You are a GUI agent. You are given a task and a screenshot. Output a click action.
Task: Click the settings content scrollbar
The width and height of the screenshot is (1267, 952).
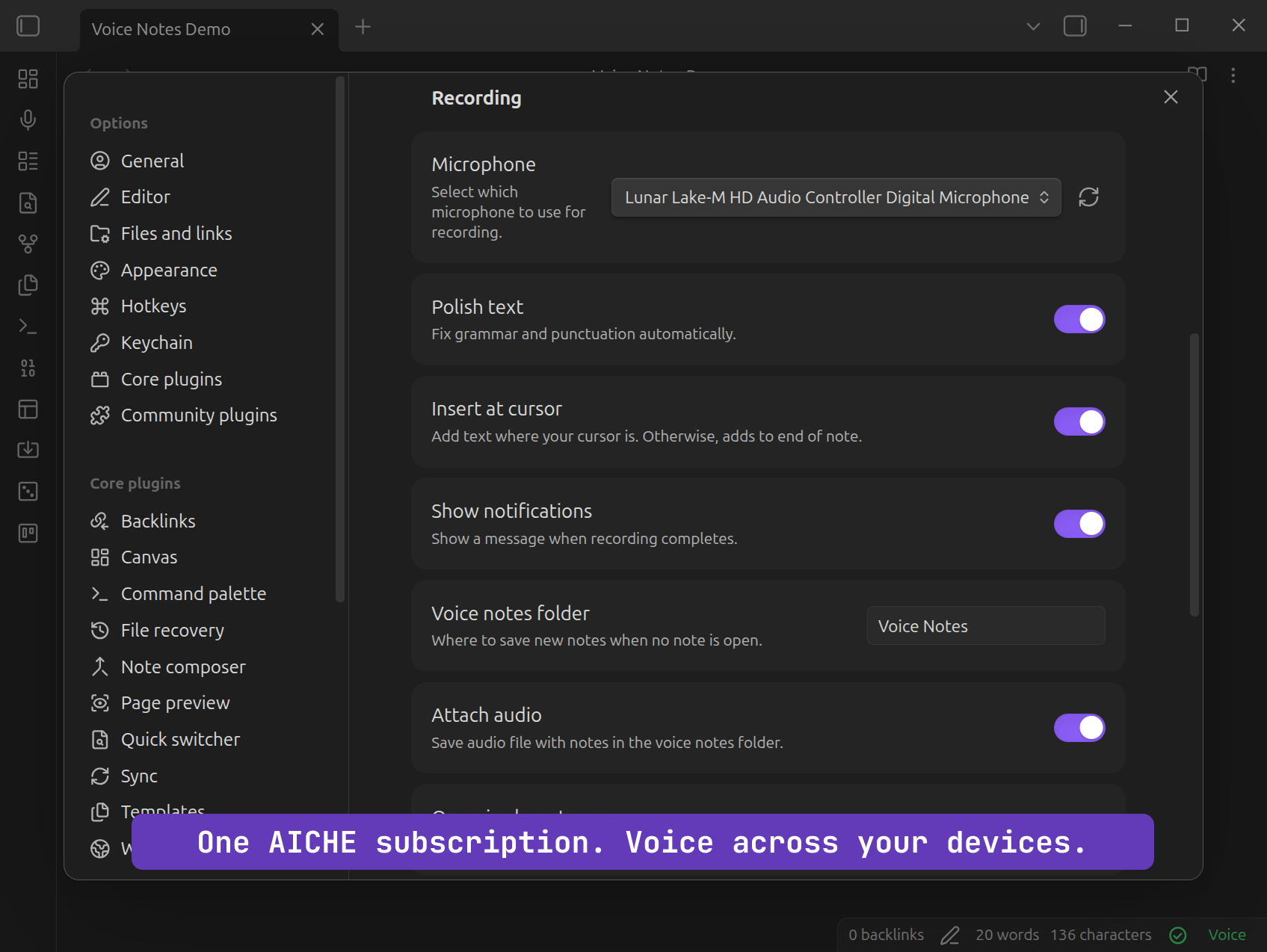click(1194, 475)
